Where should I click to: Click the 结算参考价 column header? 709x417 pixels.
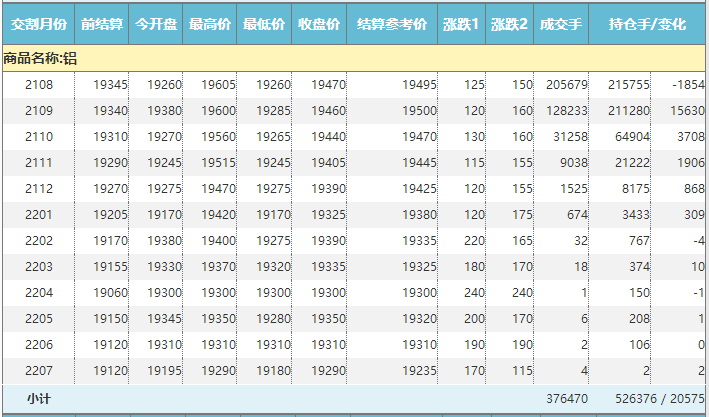pyautogui.click(x=392, y=24)
